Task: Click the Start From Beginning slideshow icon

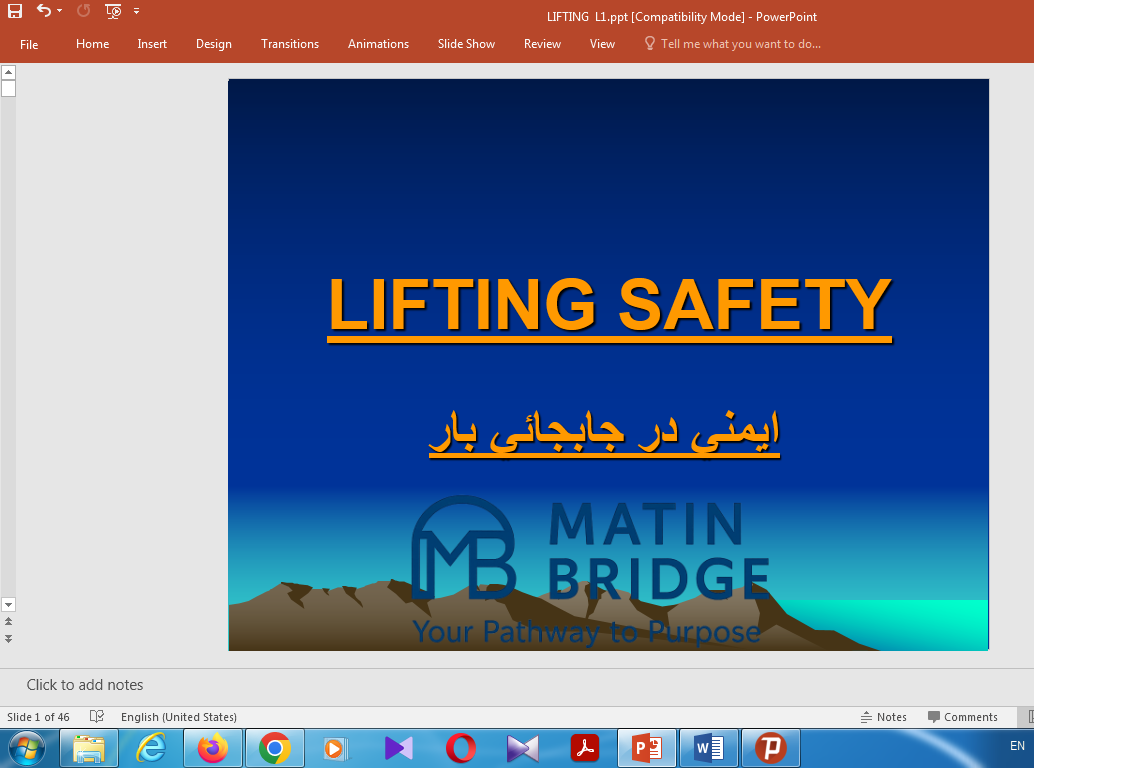Action: click(x=113, y=11)
